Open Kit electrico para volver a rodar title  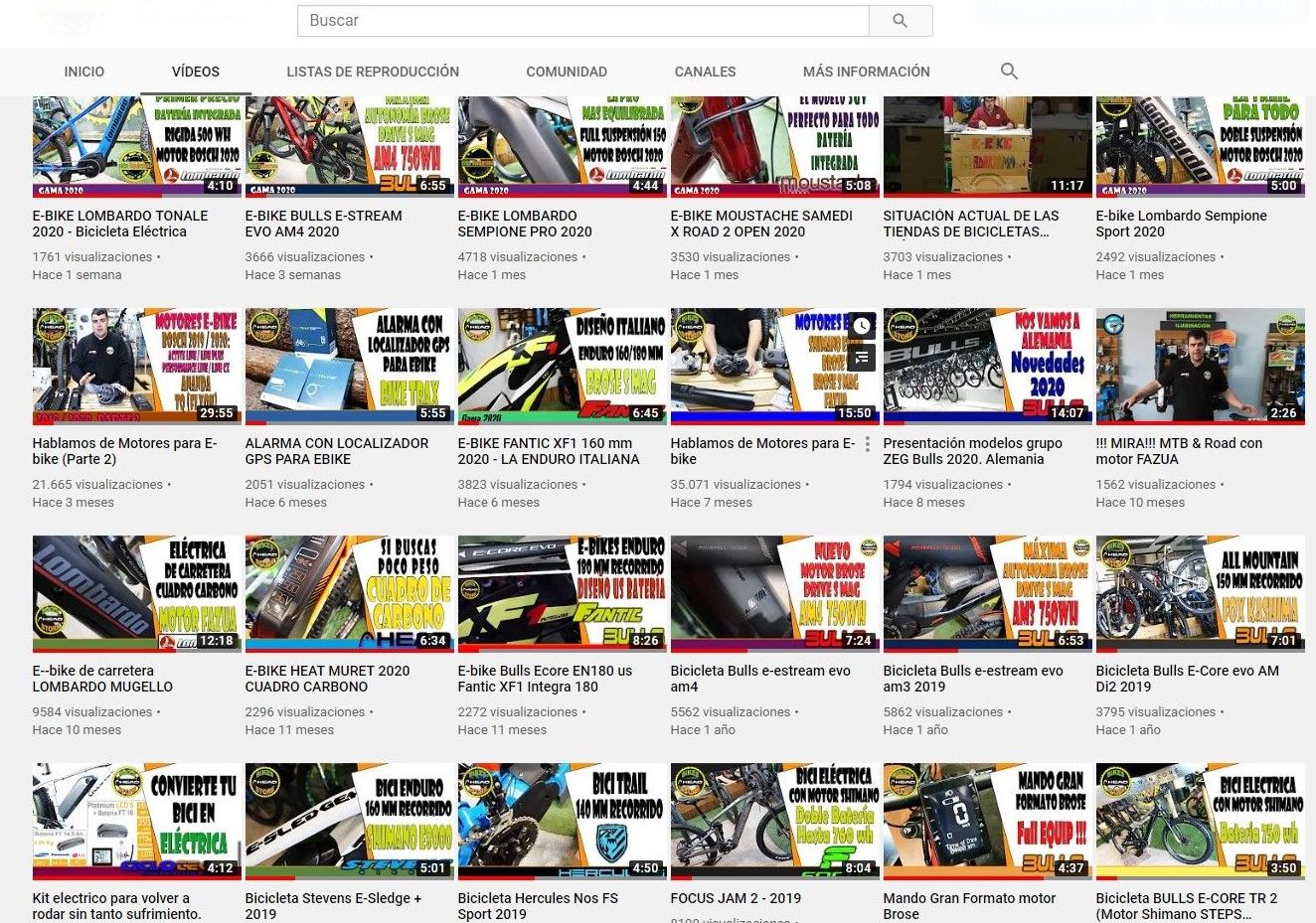[116, 906]
